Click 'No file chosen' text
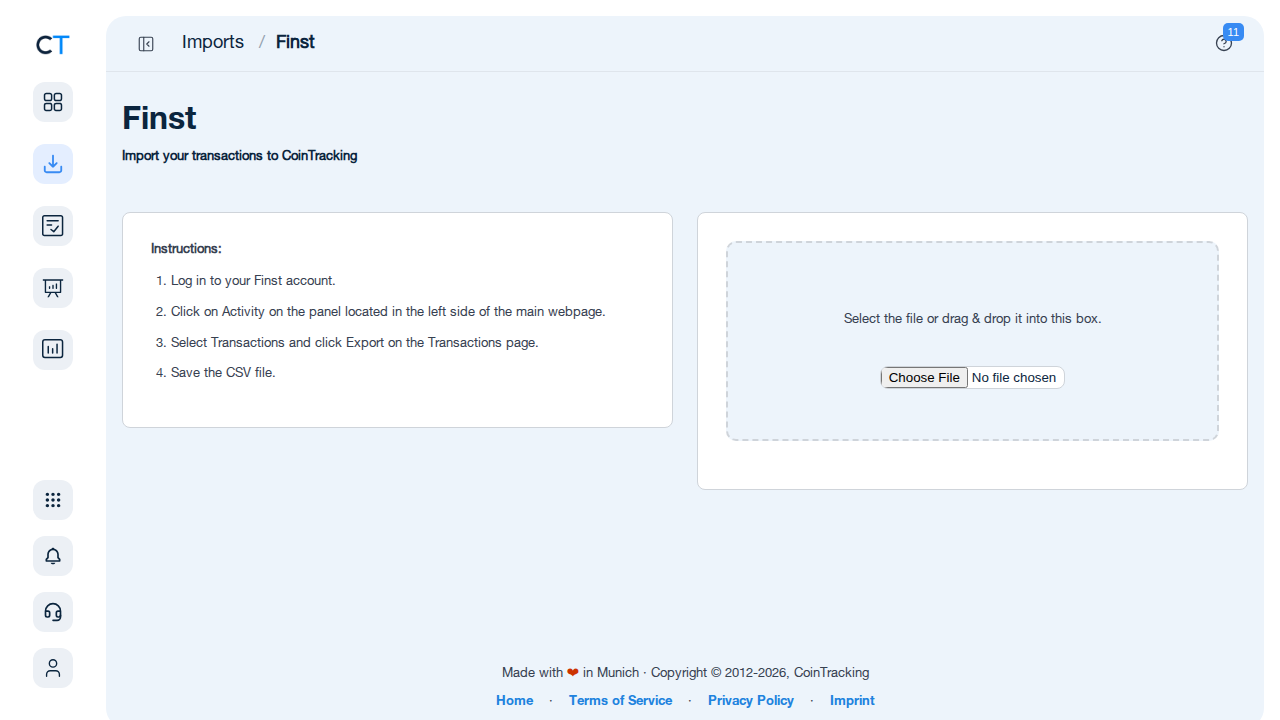The width and height of the screenshot is (1280, 720). pyautogui.click(x=1014, y=377)
